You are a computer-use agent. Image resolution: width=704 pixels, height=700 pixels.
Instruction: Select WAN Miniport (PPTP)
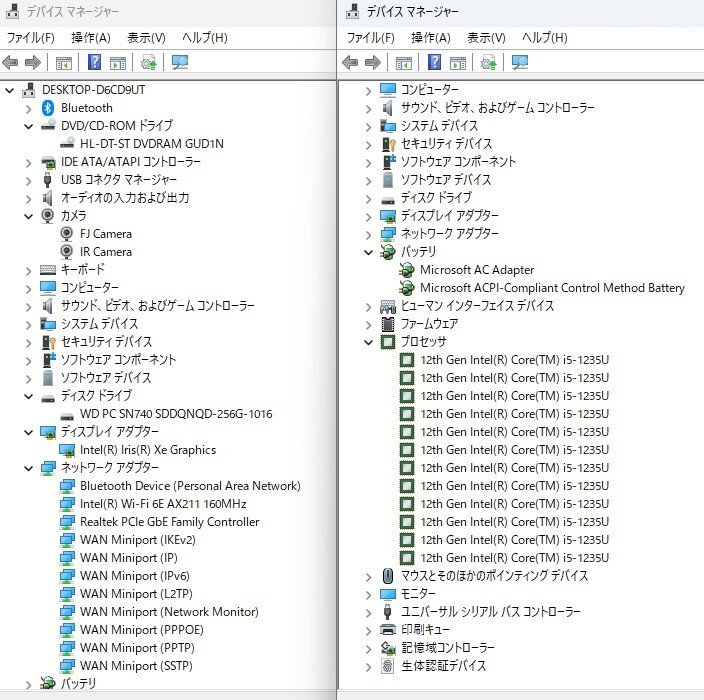pos(137,647)
